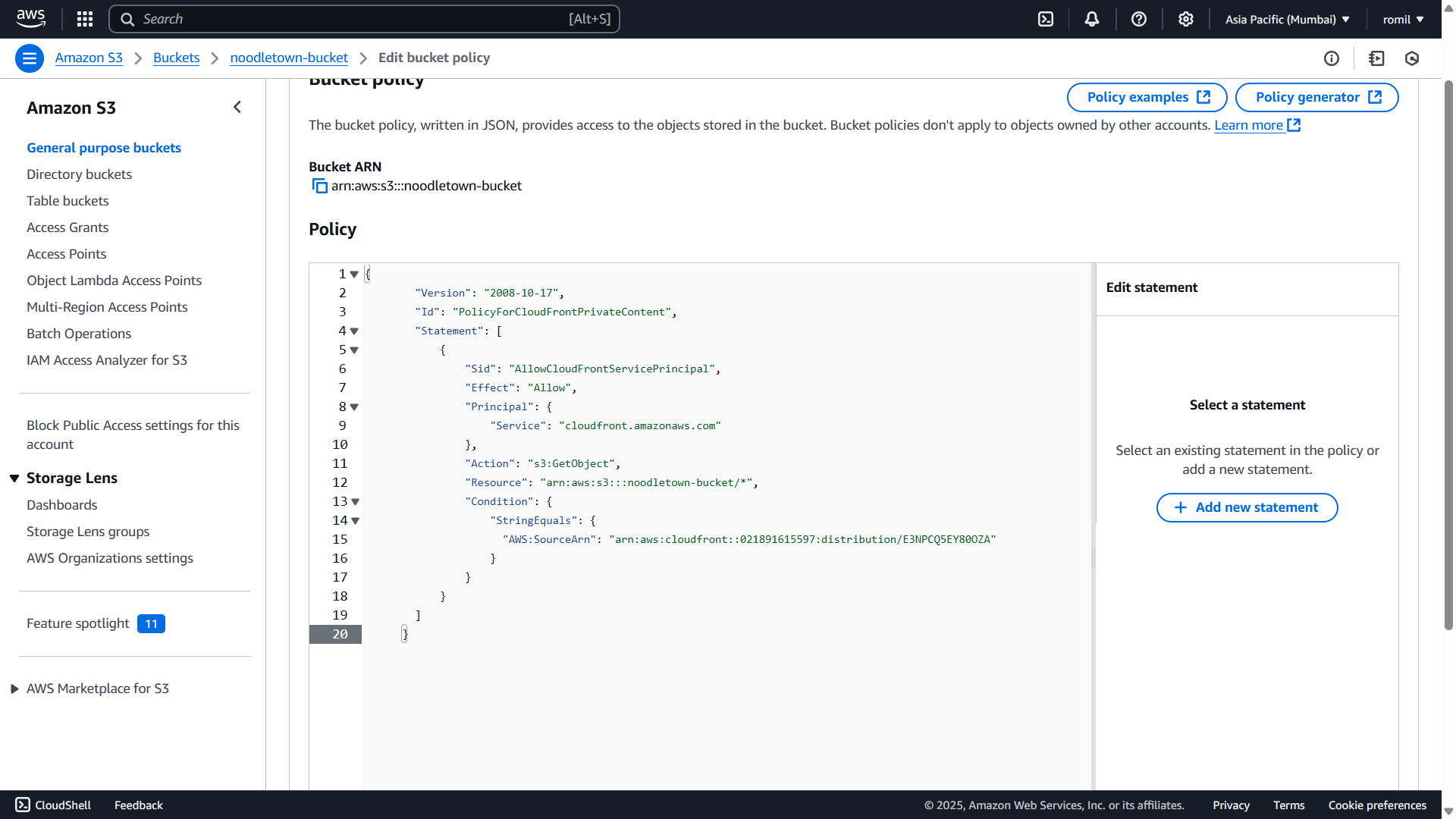Image resolution: width=1456 pixels, height=819 pixels.
Task: Open CloudShell from top bar icon
Action: (x=1046, y=19)
